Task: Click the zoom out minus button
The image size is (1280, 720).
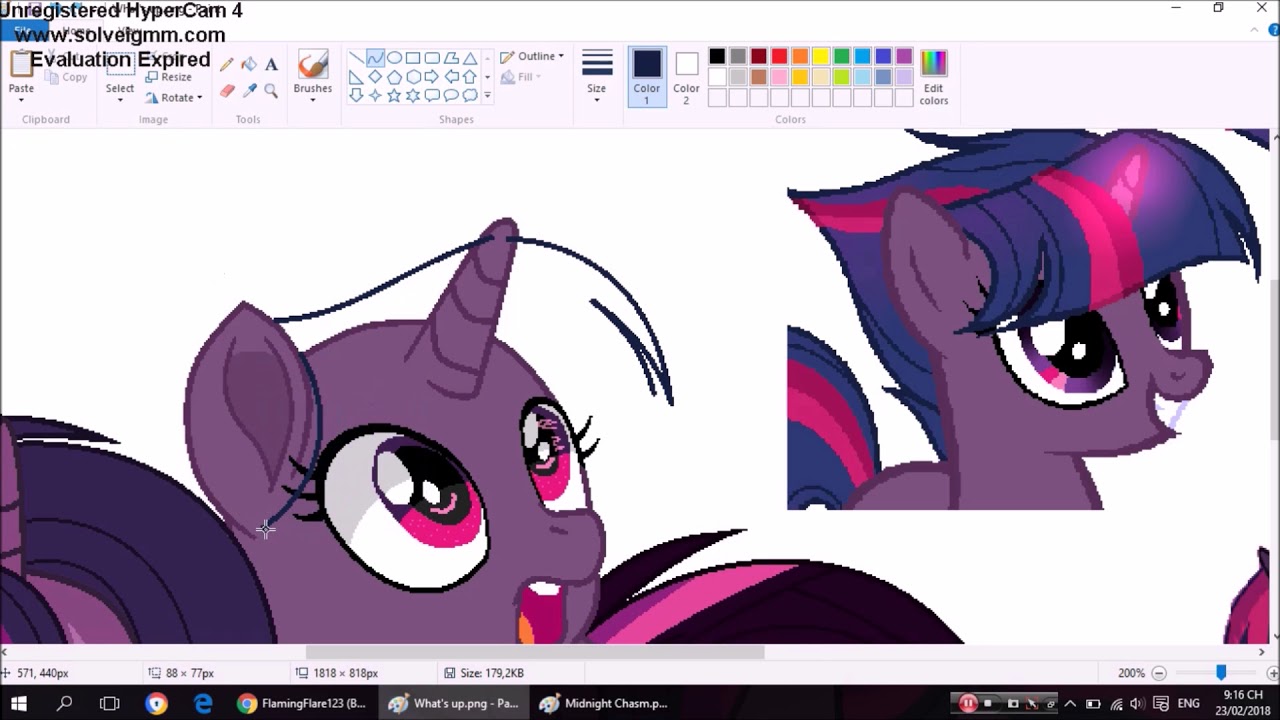Action: click(x=1159, y=673)
